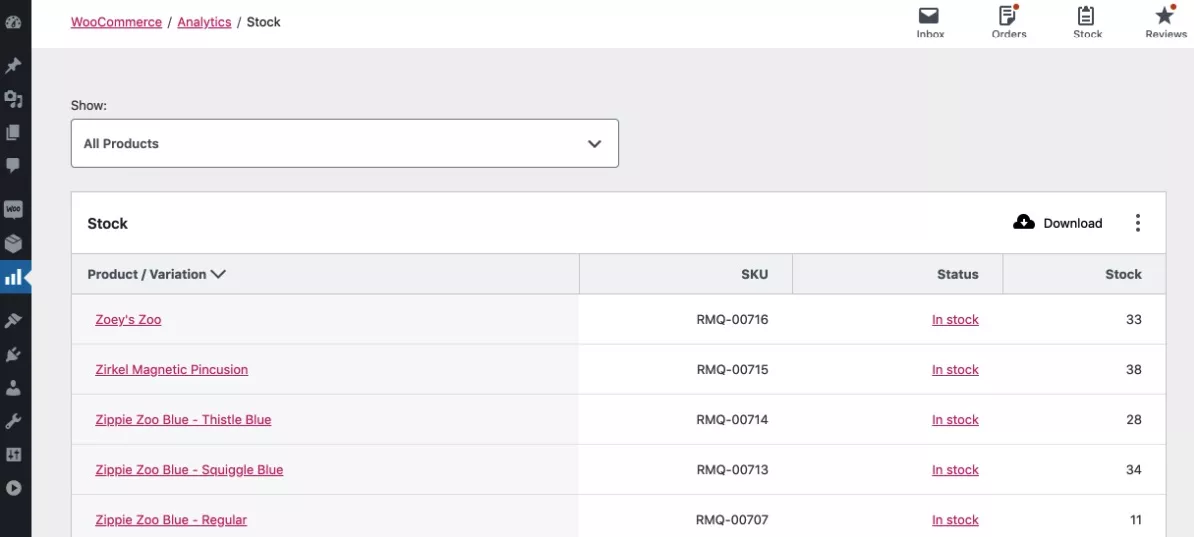Viewport: 1194px width, 537px height.
Task: Select SKU cell RMQ-00714
Action: coord(733,420)
